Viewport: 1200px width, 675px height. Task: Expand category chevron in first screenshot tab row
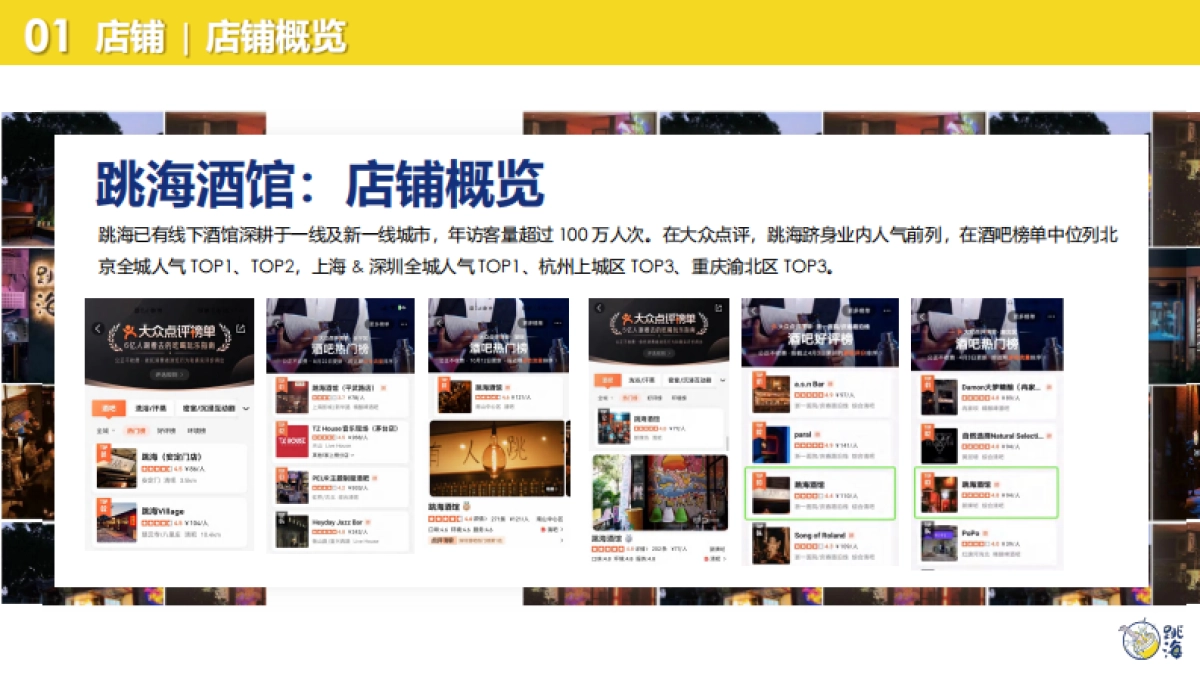(x=246, y=408)
